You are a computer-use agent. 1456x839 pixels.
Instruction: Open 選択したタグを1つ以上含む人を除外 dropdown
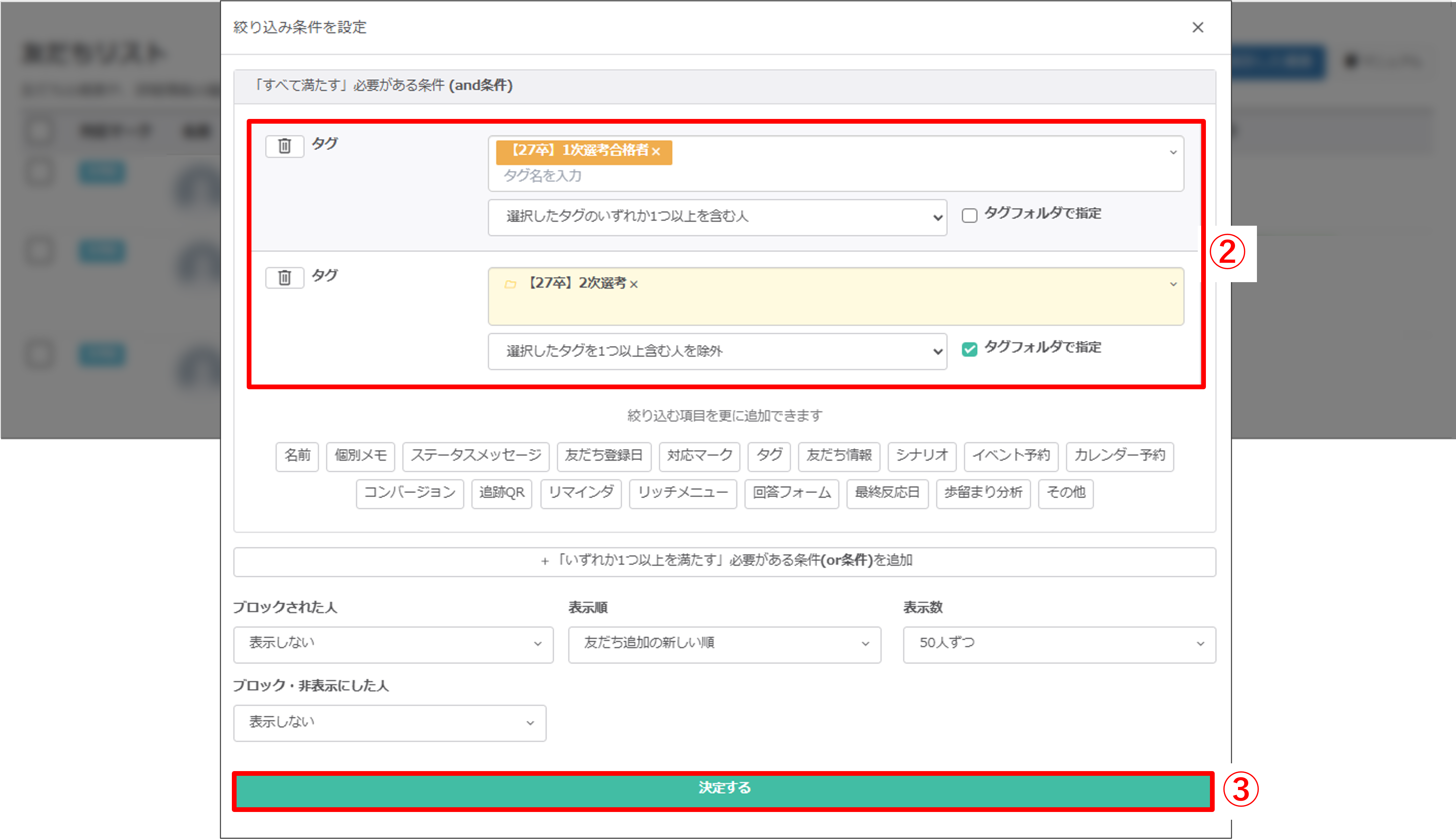tap(717, 351)
